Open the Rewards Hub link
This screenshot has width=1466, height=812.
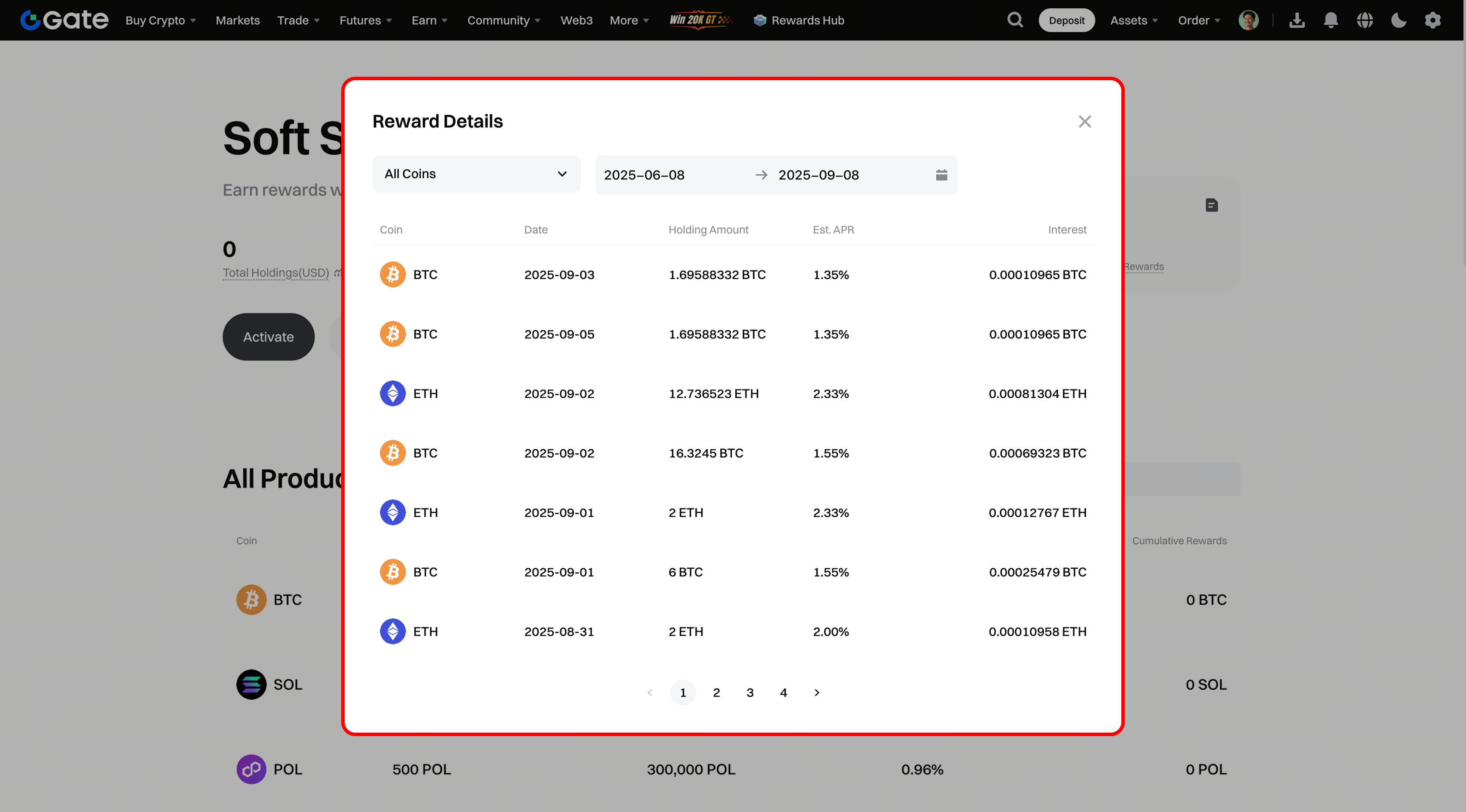799,20
